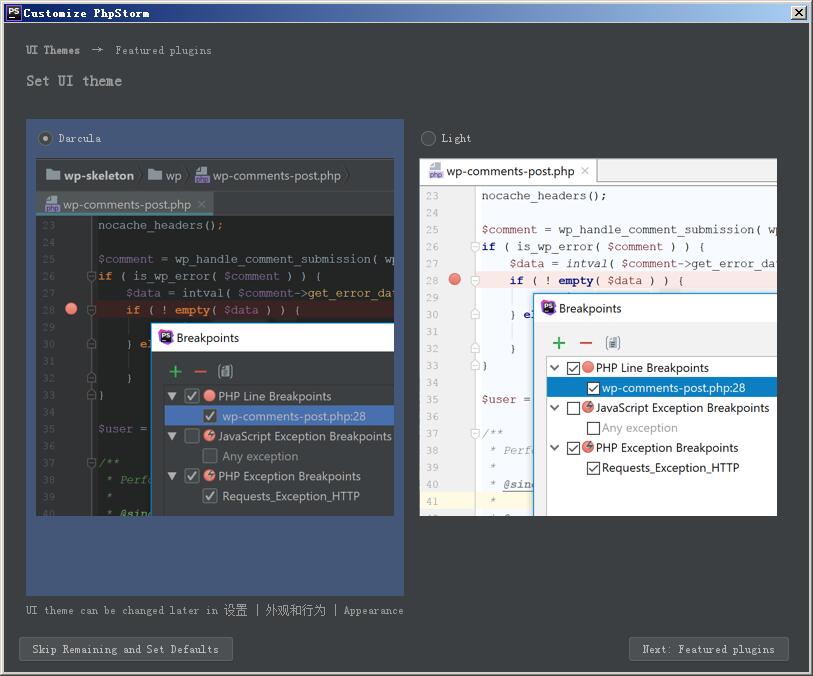Click the PhpStorm icon in title bar
This screenshot has height=676, width=813.
(13, 12)
